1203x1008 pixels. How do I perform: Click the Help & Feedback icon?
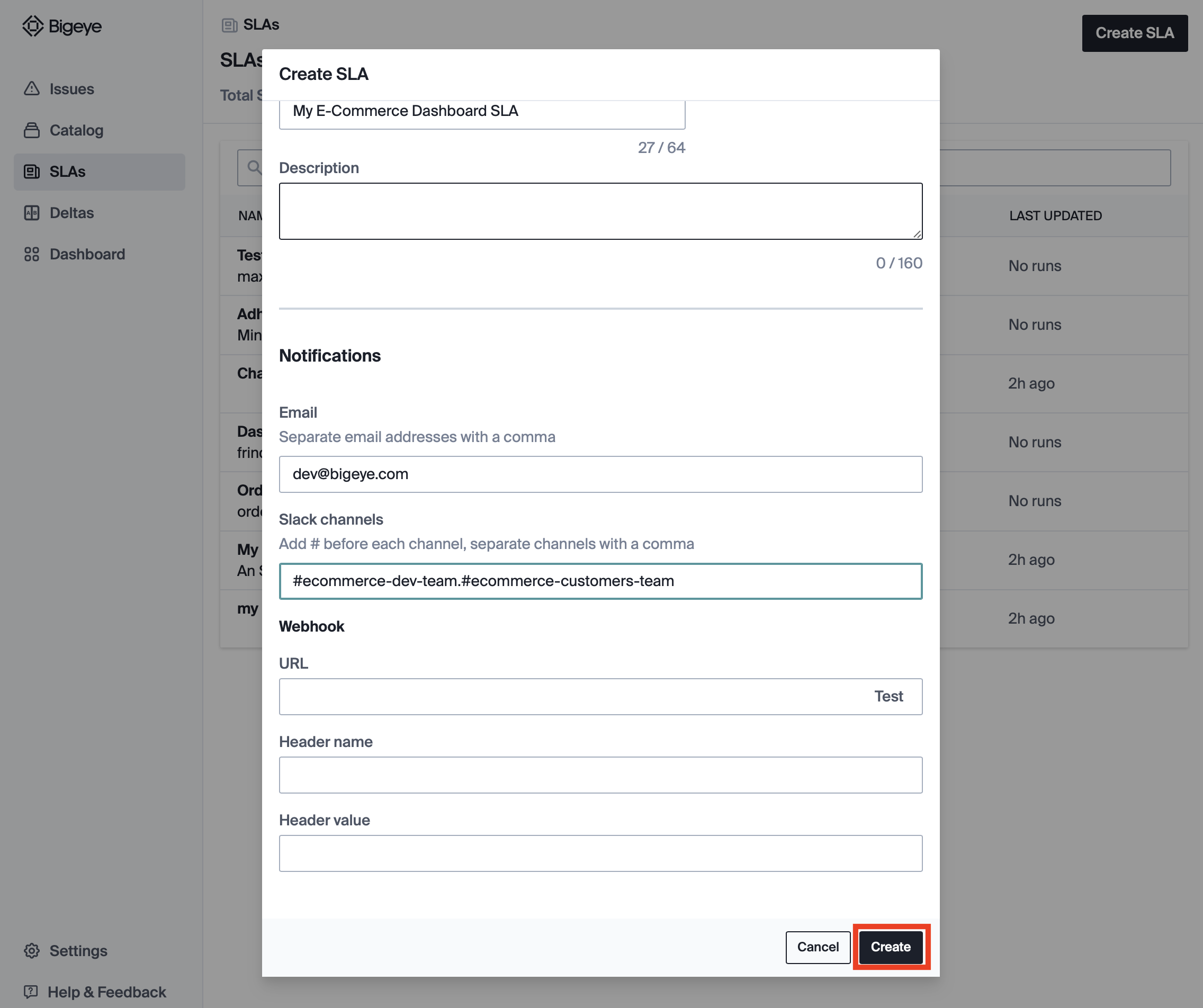(31, 992)
